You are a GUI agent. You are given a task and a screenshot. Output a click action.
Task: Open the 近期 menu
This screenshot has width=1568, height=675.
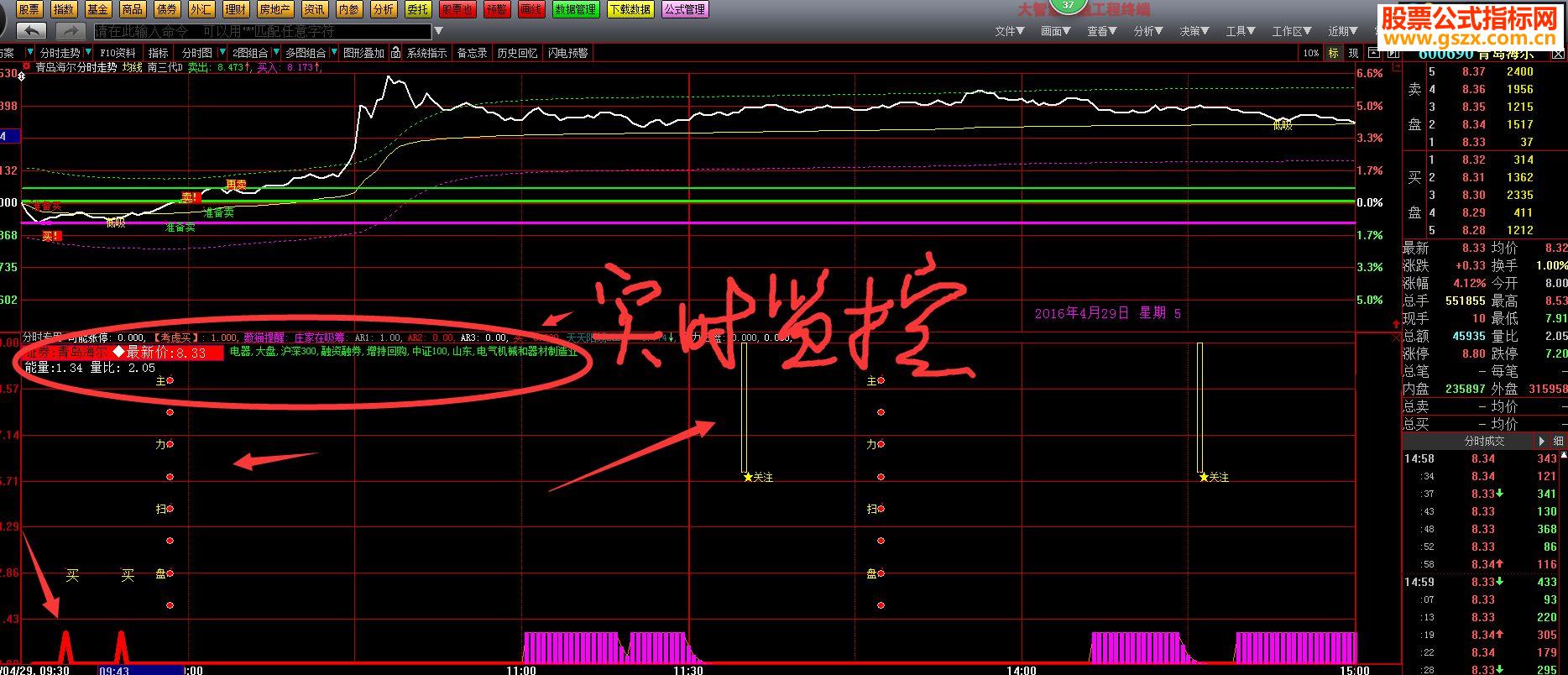1343,31
